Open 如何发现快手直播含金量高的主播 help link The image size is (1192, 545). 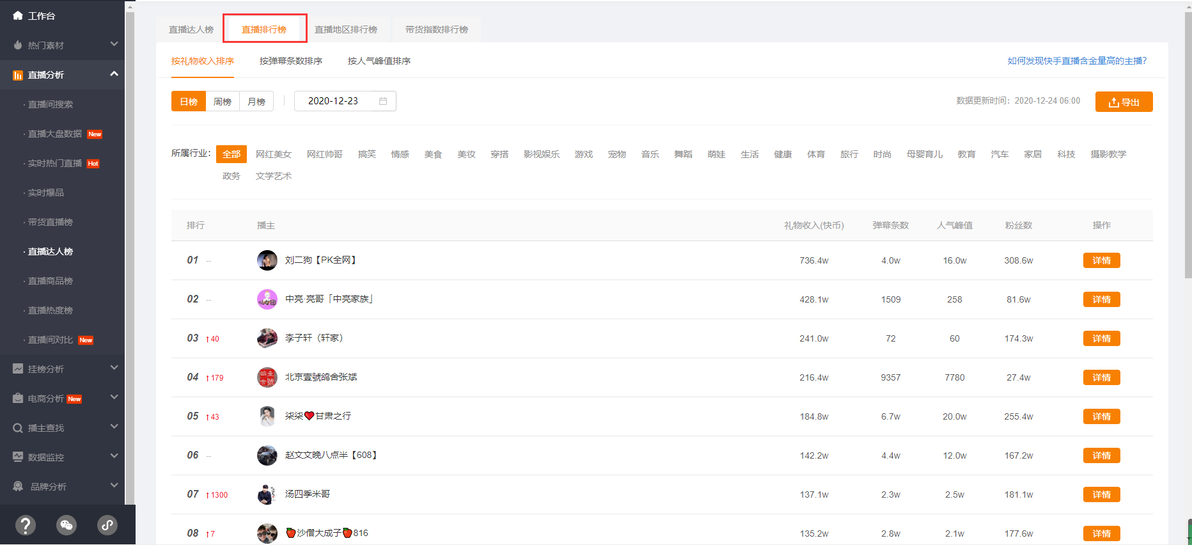pyautogui.click(x=1077, y=61)
